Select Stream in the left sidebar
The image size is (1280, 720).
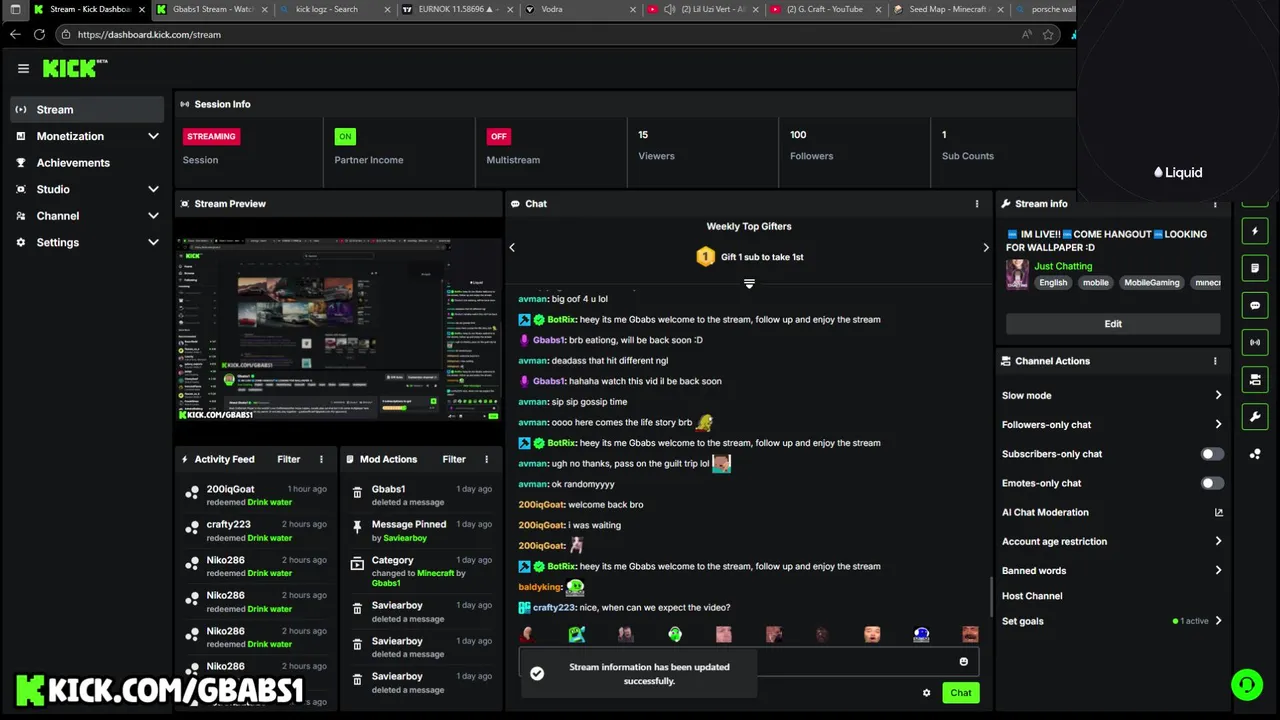coord(87,110)
